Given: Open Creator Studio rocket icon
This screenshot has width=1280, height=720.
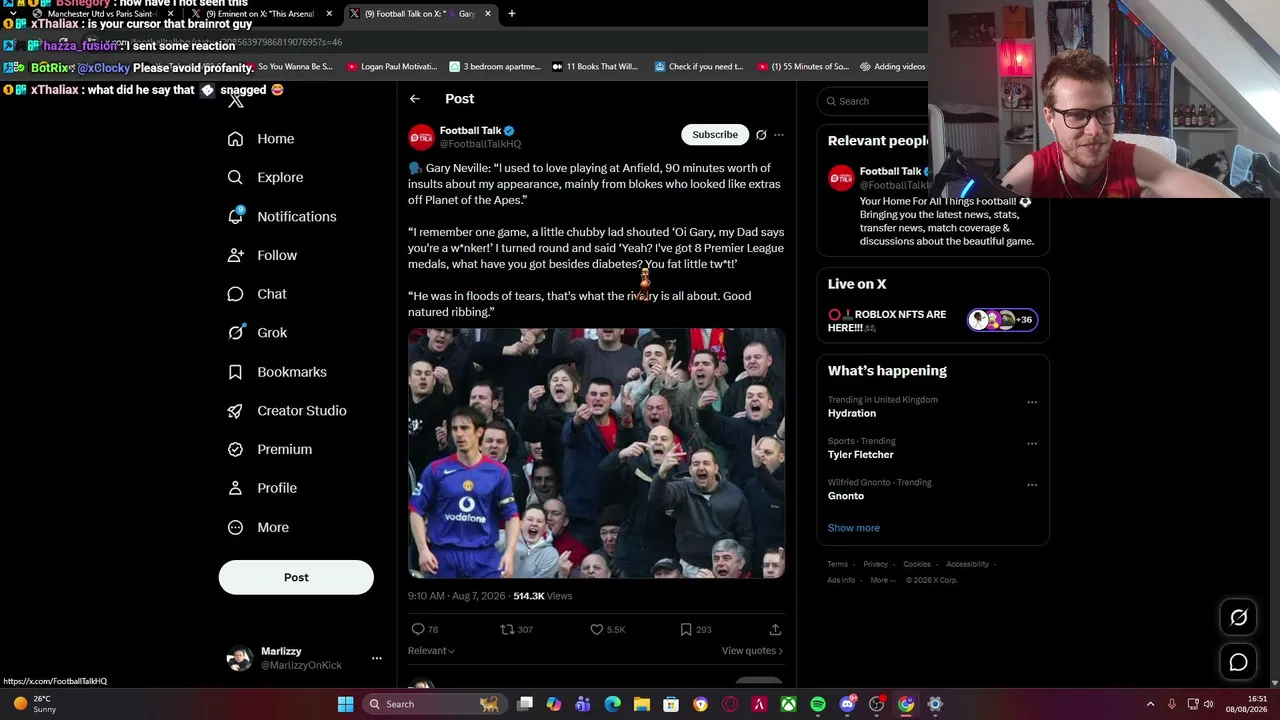Looking at the screenshot, I should point(235,411).
